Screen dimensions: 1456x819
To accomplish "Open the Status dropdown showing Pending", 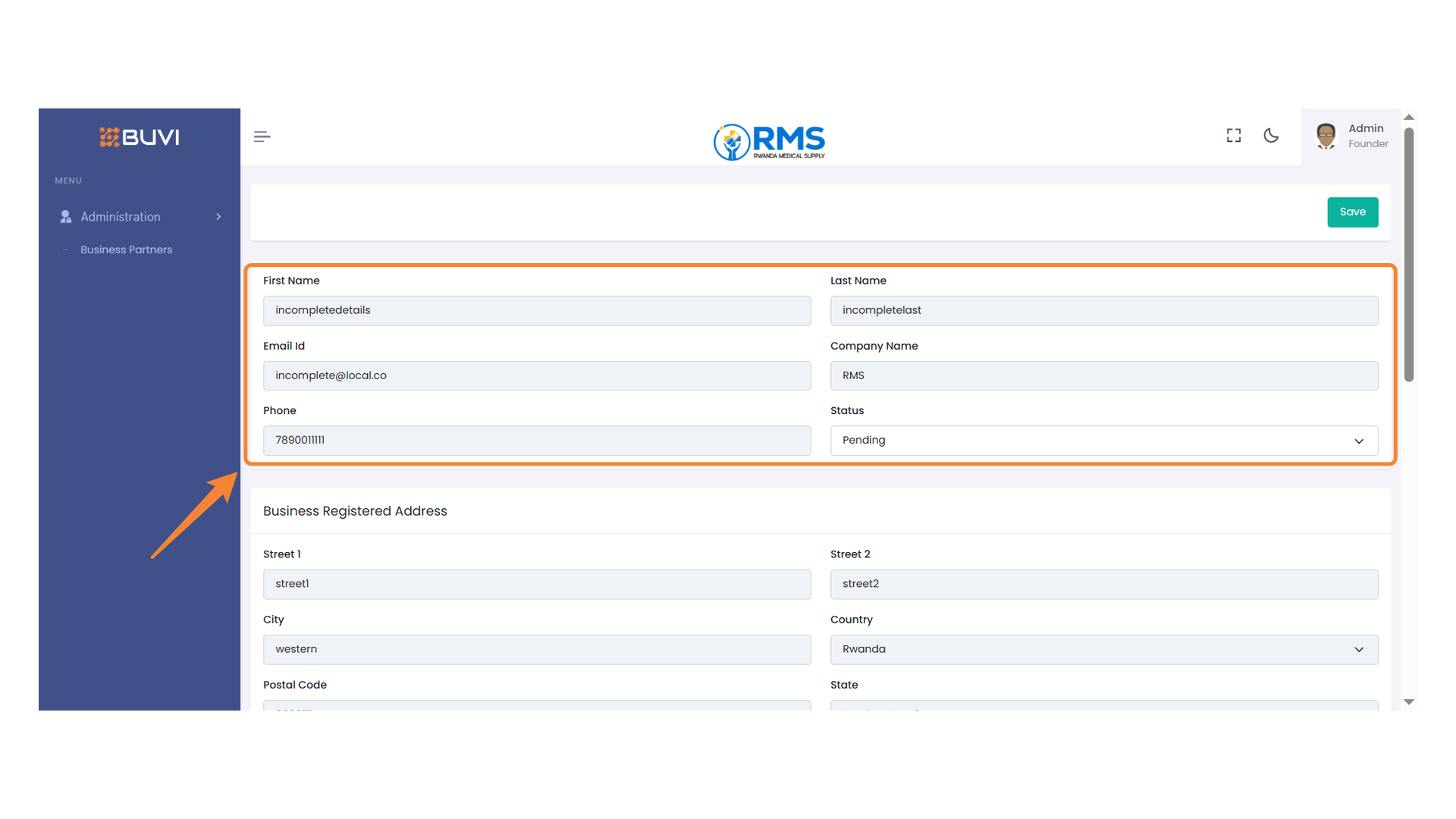I will pos(1103,440).
